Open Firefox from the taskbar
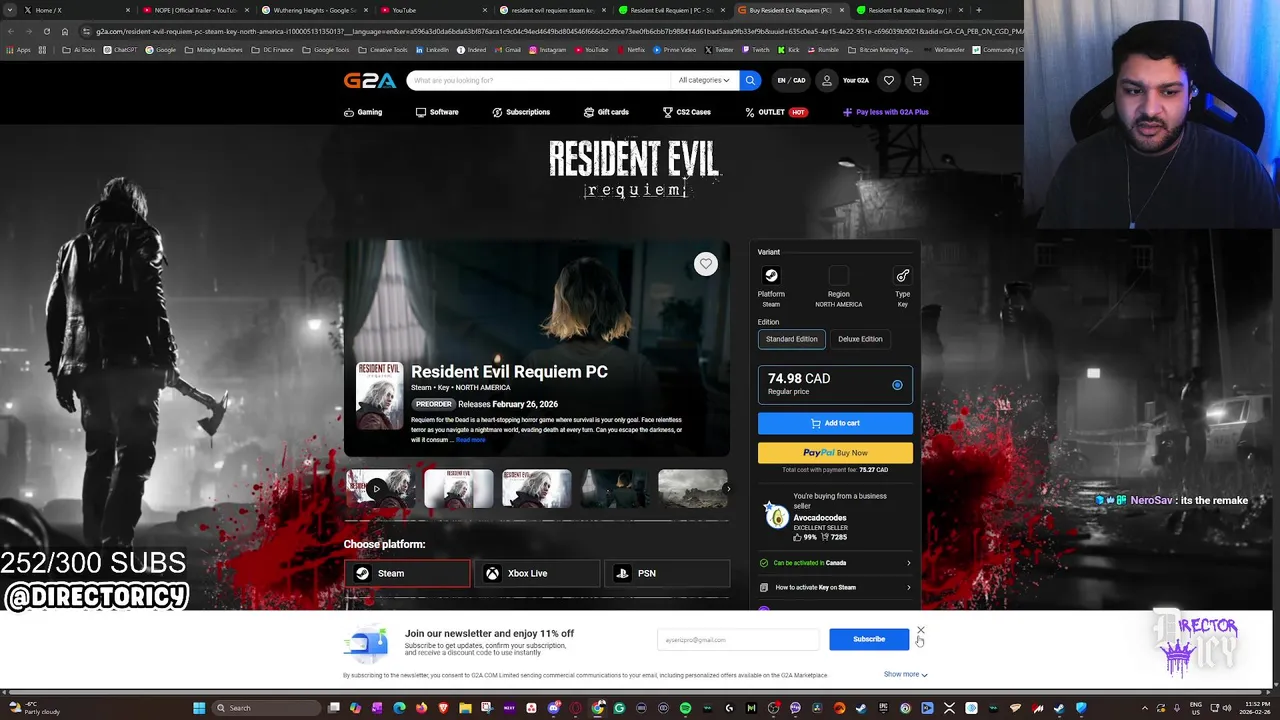The image size is (1280, 720). tap(421, 708)
